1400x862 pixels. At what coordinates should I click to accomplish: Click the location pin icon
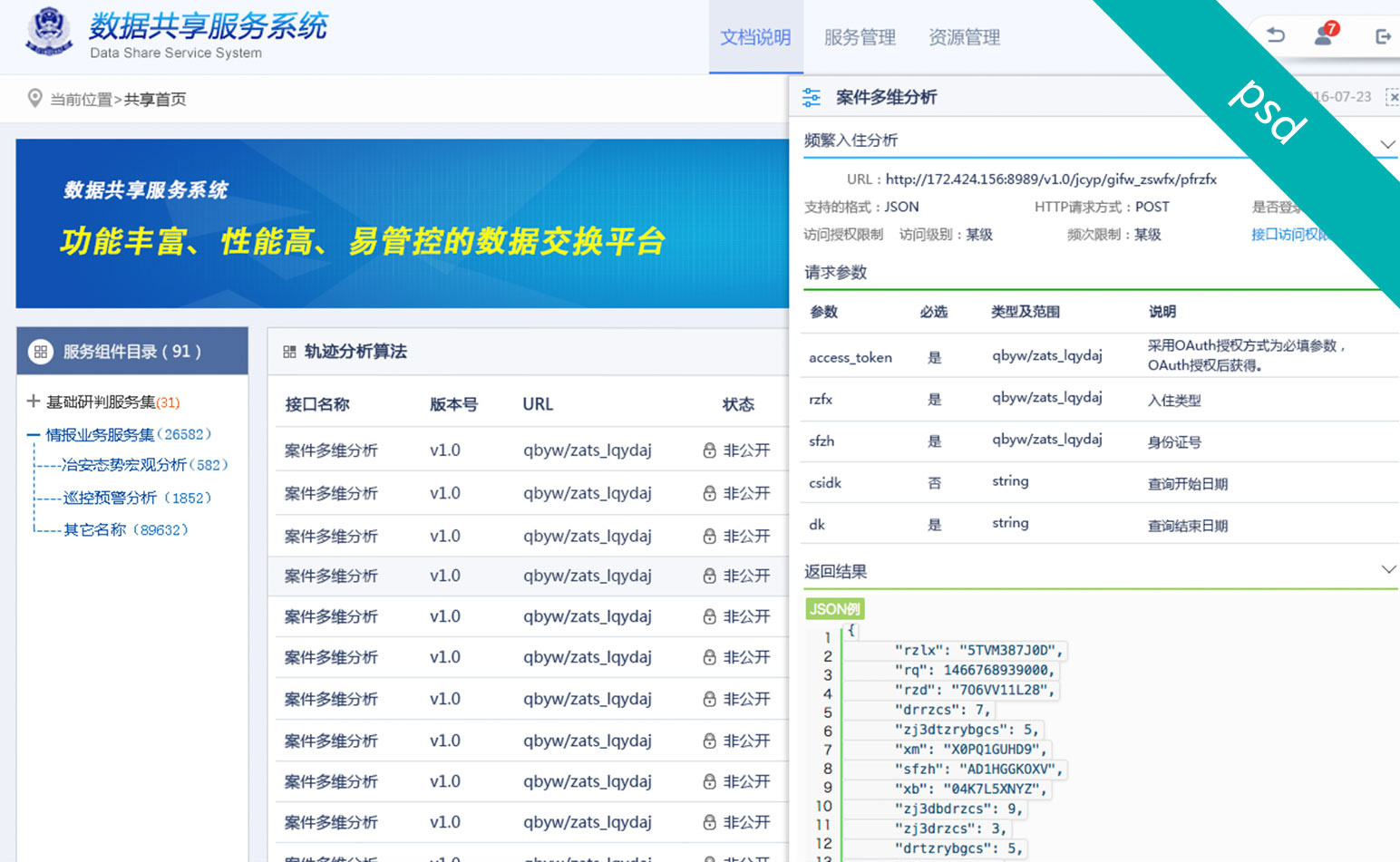point(34,98)
